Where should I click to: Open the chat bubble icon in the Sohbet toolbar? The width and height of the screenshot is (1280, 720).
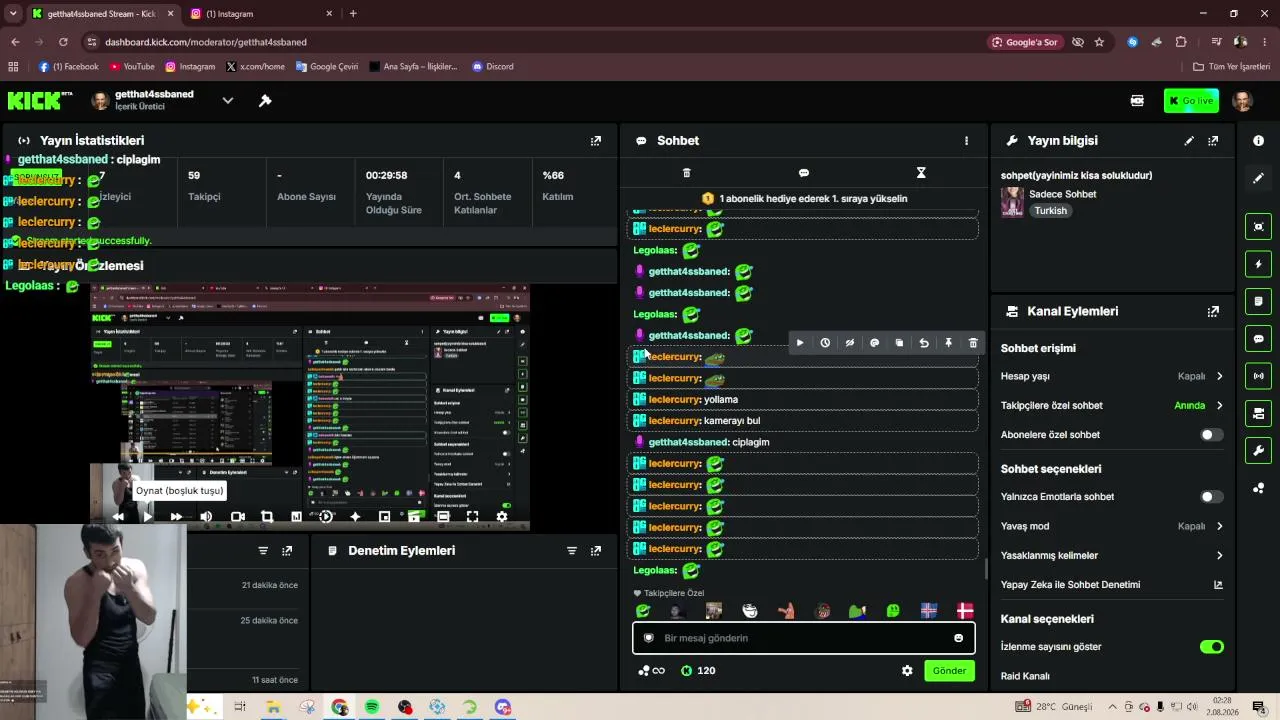[804, 173]
